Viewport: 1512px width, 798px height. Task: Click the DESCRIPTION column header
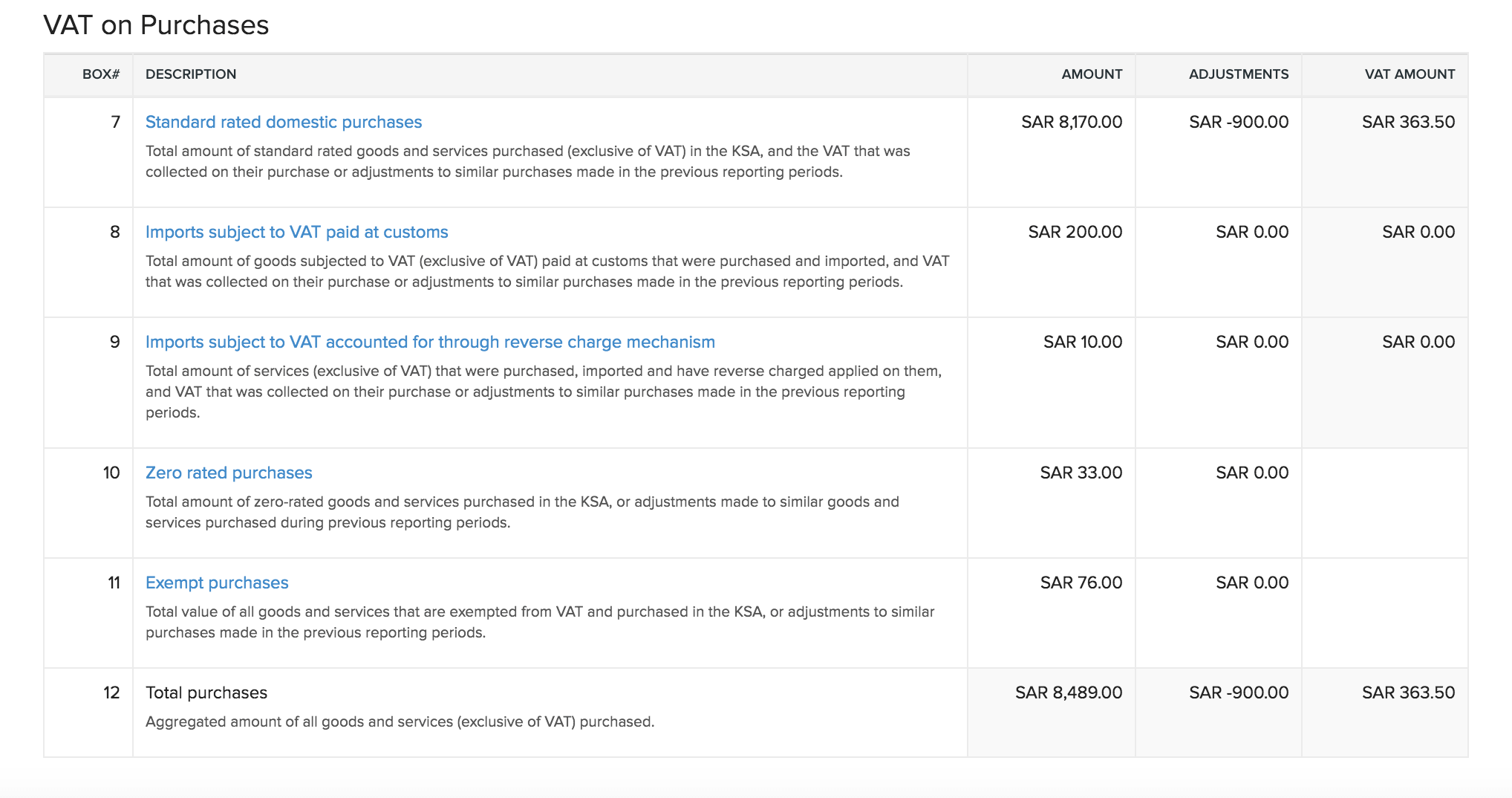(191, 74)
